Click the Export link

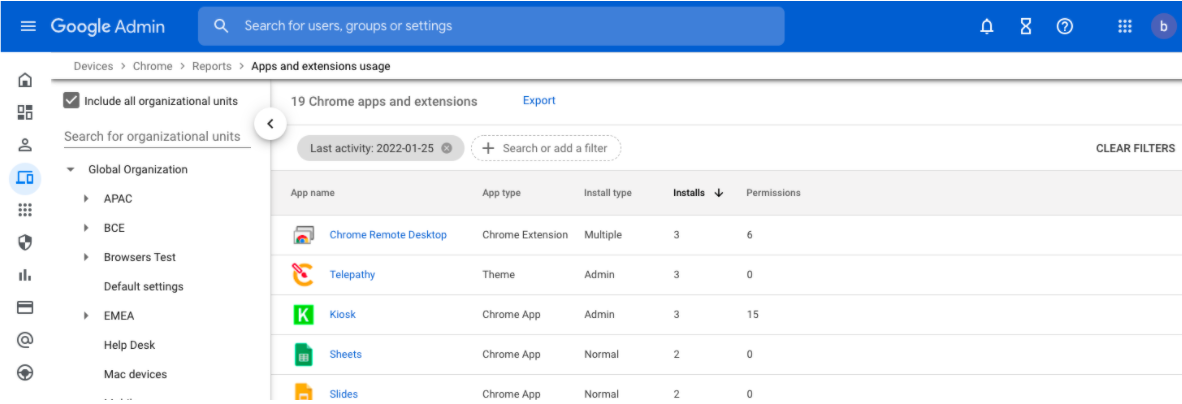[x=539, y=101]
